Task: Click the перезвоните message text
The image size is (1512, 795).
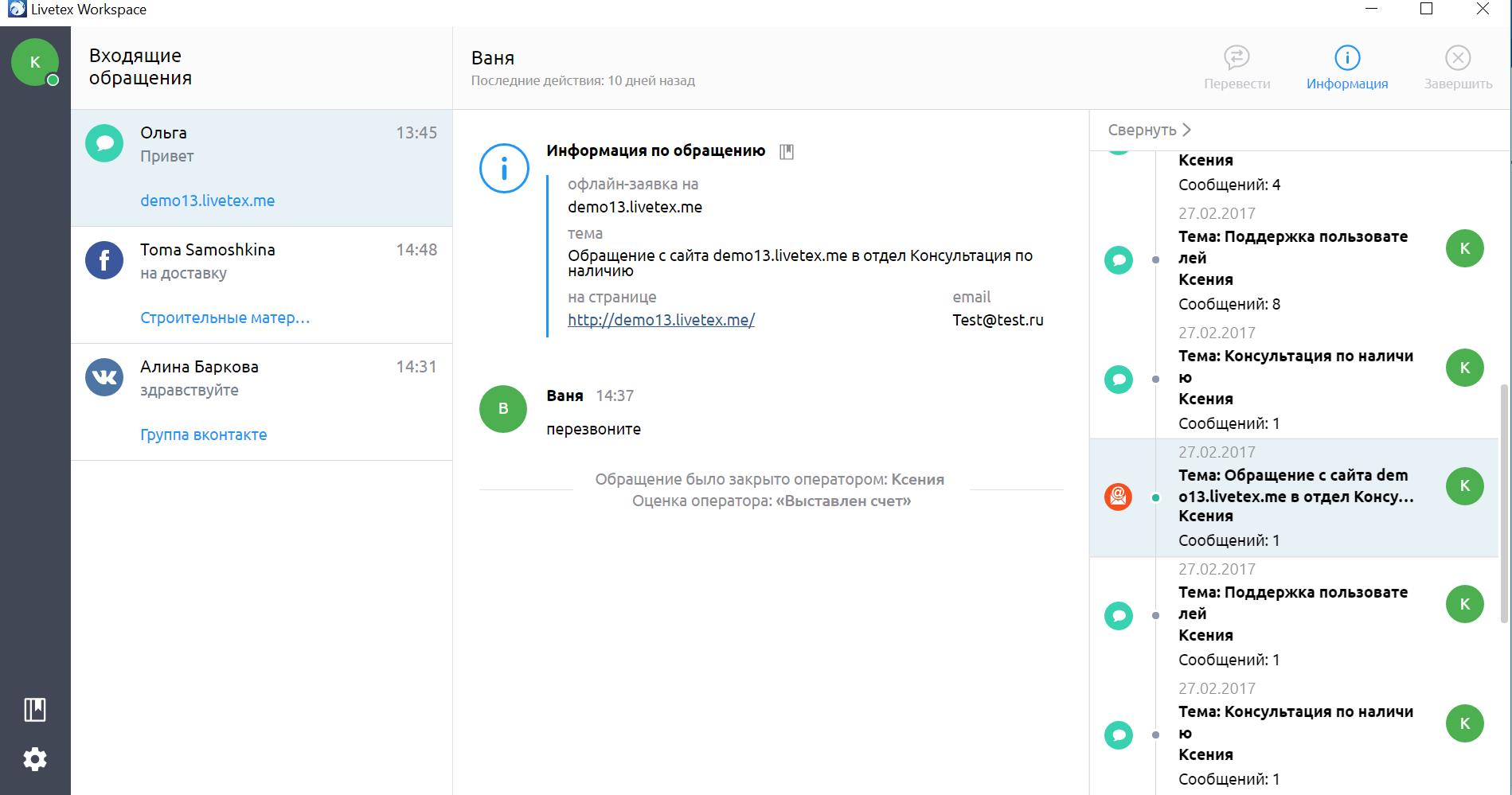Action: 593,429
